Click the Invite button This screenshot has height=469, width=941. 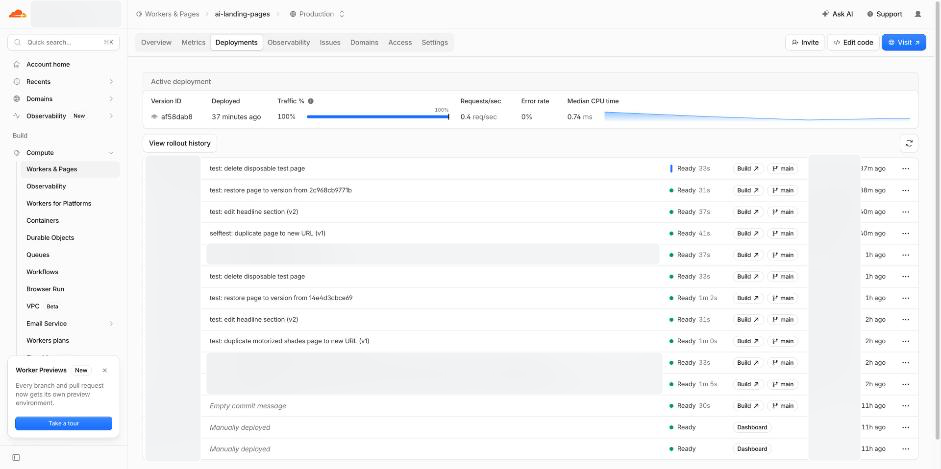click(x=805, y=43)
